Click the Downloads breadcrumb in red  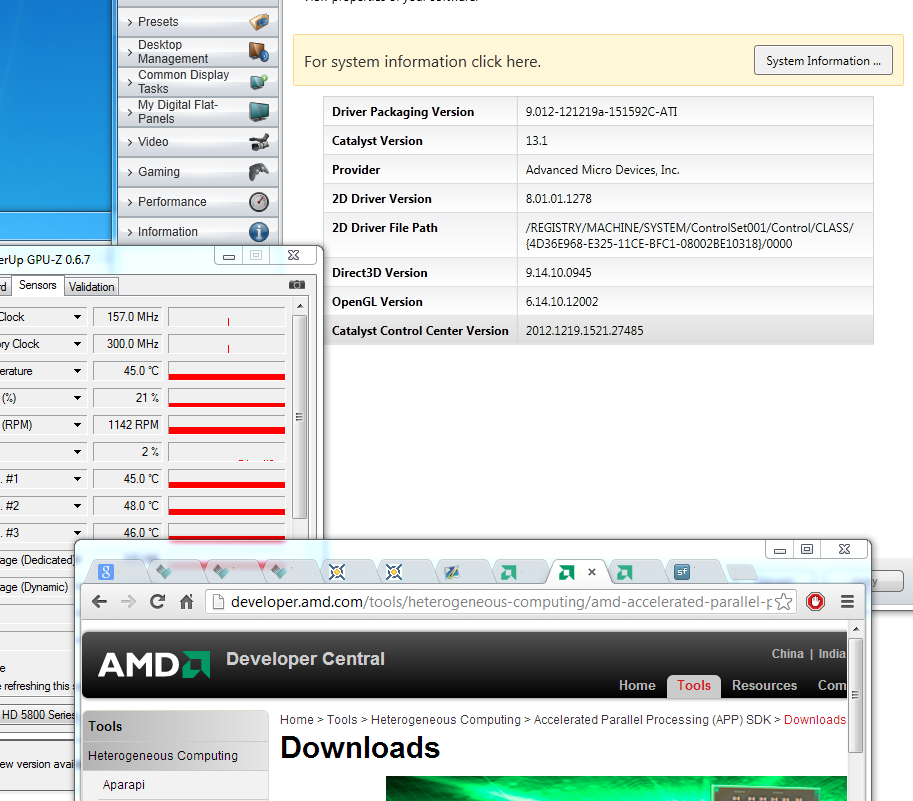[x=815, y=720]
